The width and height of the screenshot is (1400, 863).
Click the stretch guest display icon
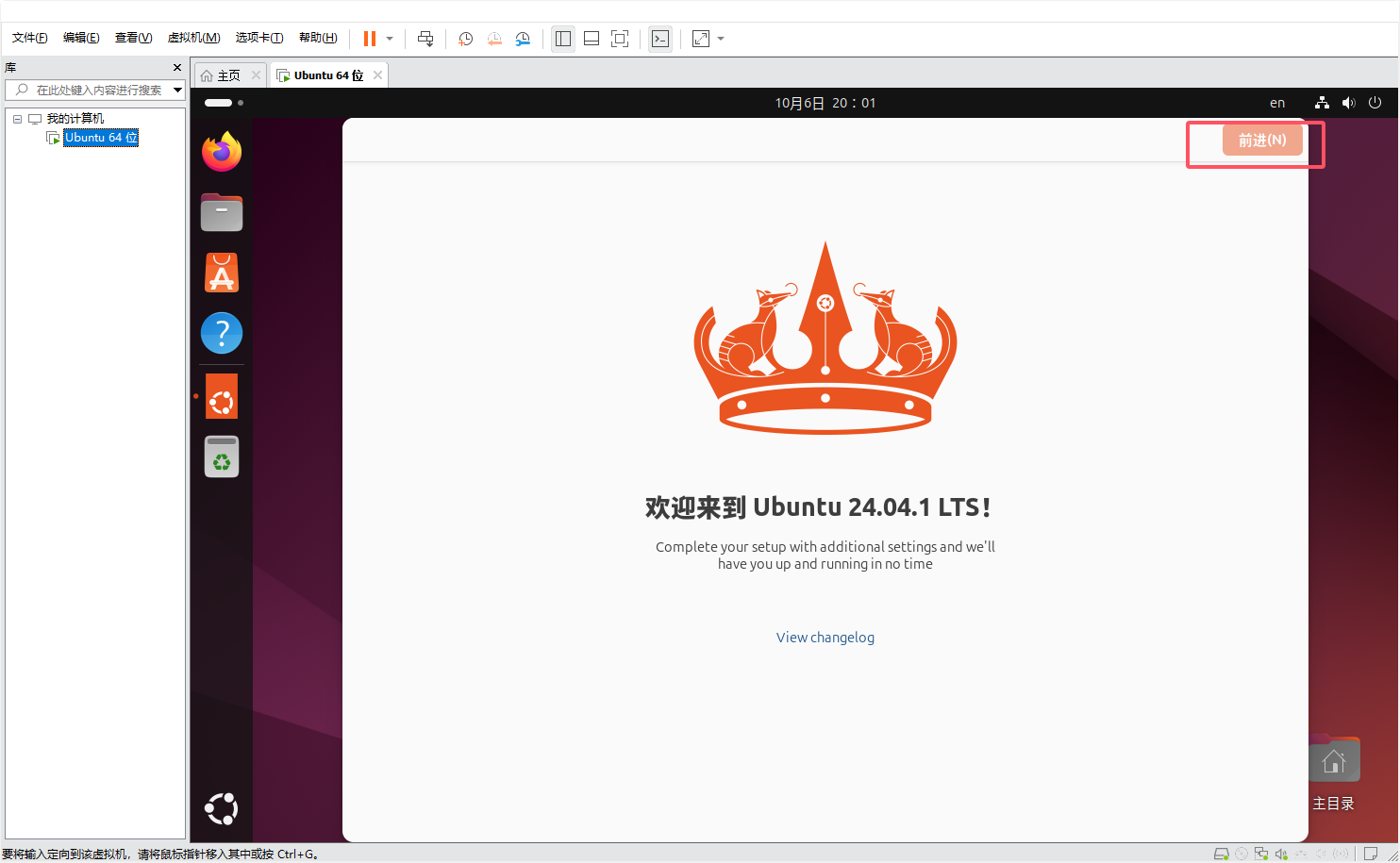(x=701, y=39)
